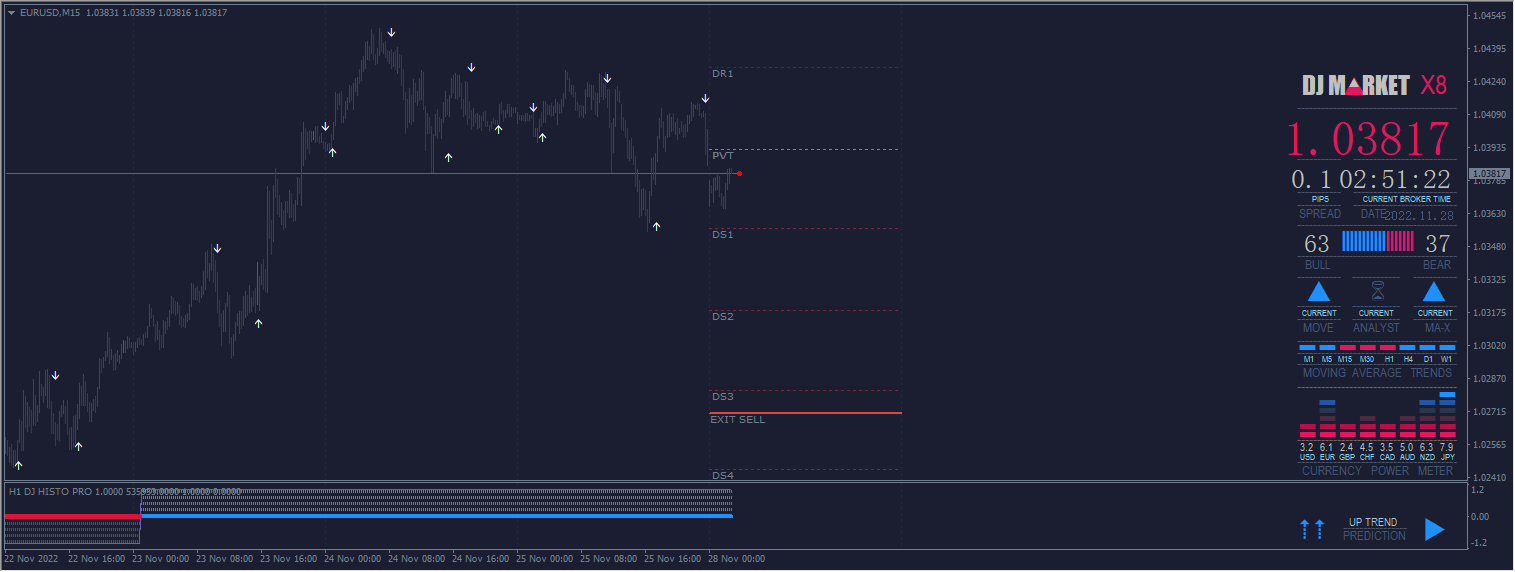Image resolution: width=1515 pixels, height=572 pixels.
Task: Click the NZD 6.3 power value
Action: 1427,447
